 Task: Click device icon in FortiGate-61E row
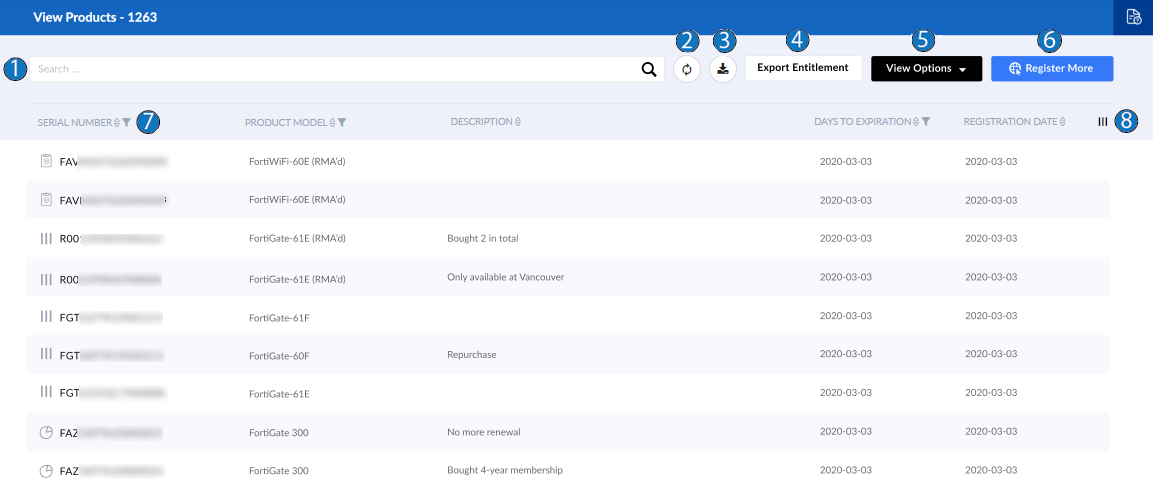point(46,392)
